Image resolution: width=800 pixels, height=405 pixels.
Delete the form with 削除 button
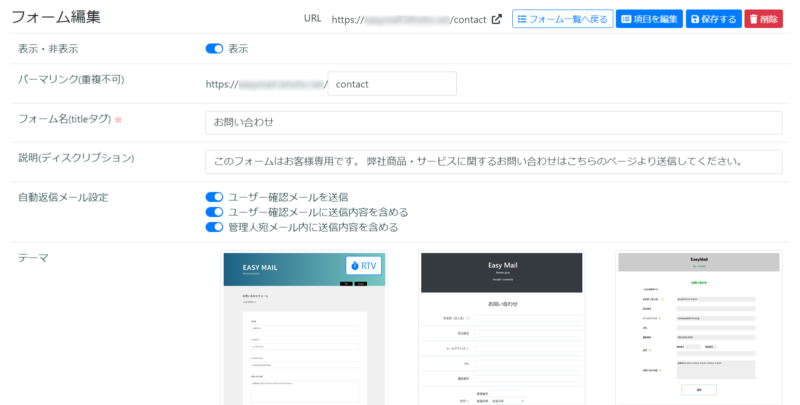pyautogui.click(x=763, y=19)
